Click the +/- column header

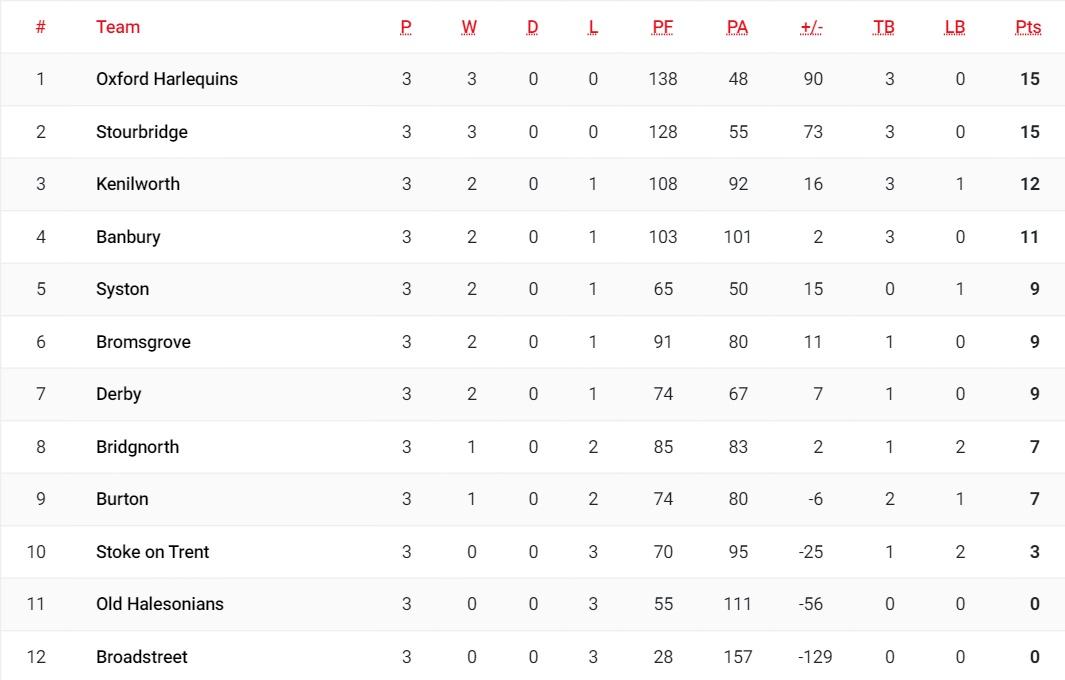(812, 28)
